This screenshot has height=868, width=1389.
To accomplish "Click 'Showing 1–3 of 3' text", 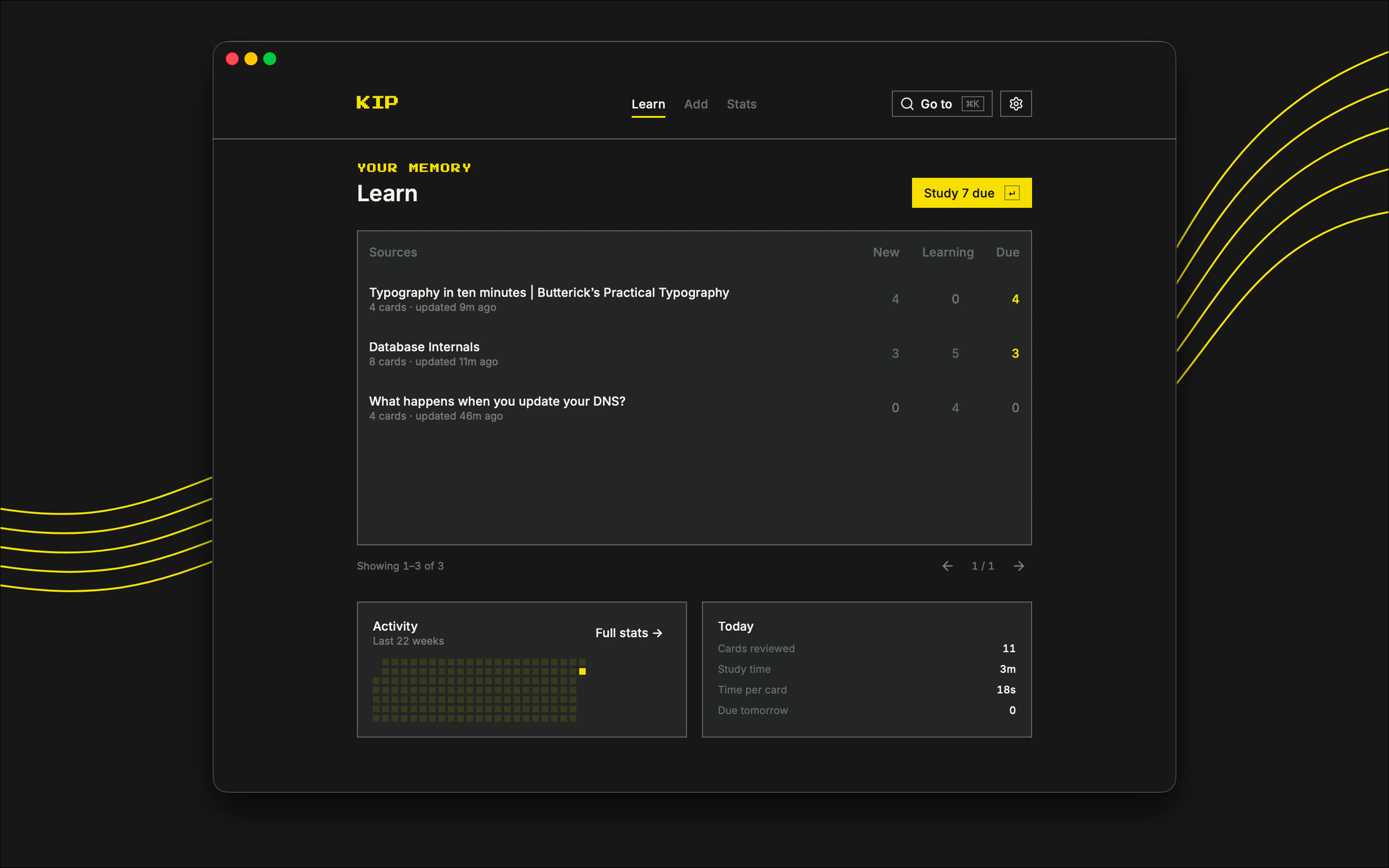I will tap(400, 566).
